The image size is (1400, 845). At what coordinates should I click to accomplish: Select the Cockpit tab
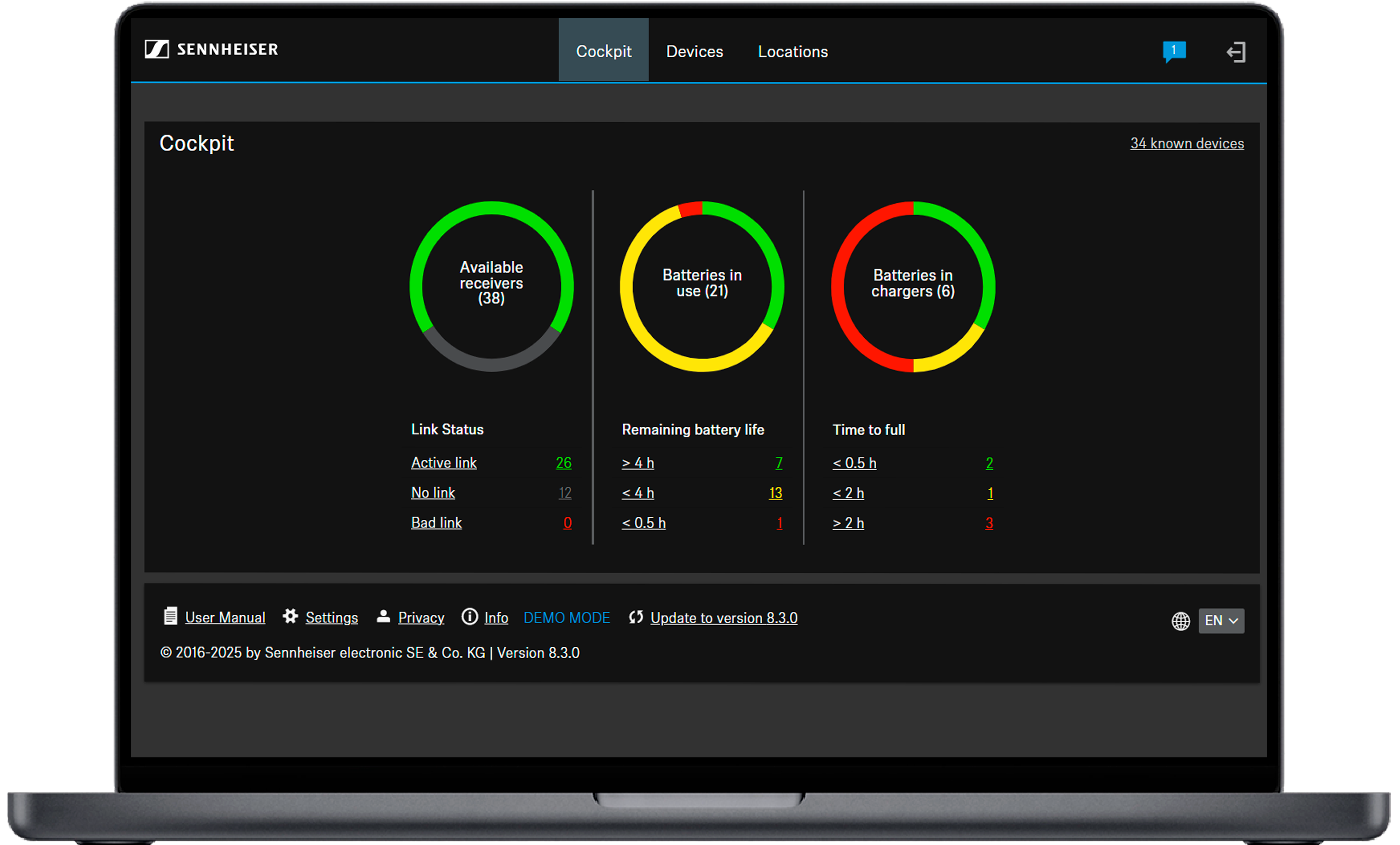pos(603,51)
